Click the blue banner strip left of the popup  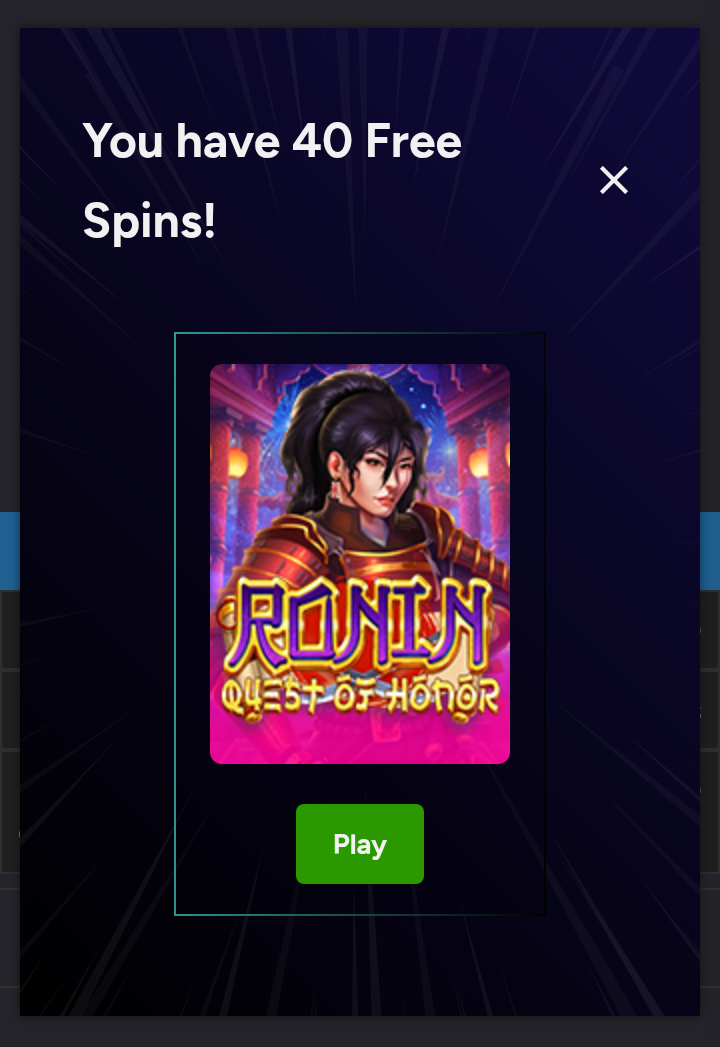tap(10, 551)
